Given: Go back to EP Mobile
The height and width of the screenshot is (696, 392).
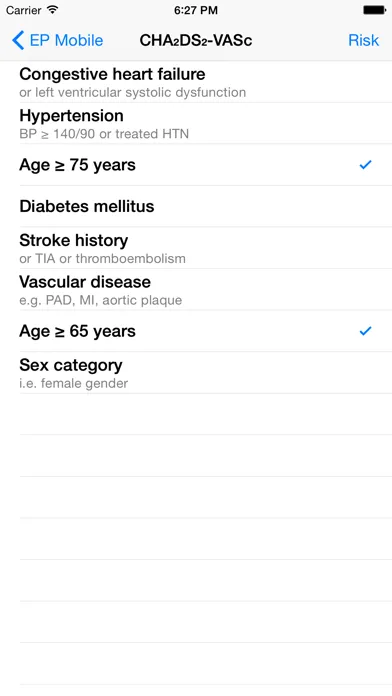Looking at the screenshot, I should [x=57, y=40].
